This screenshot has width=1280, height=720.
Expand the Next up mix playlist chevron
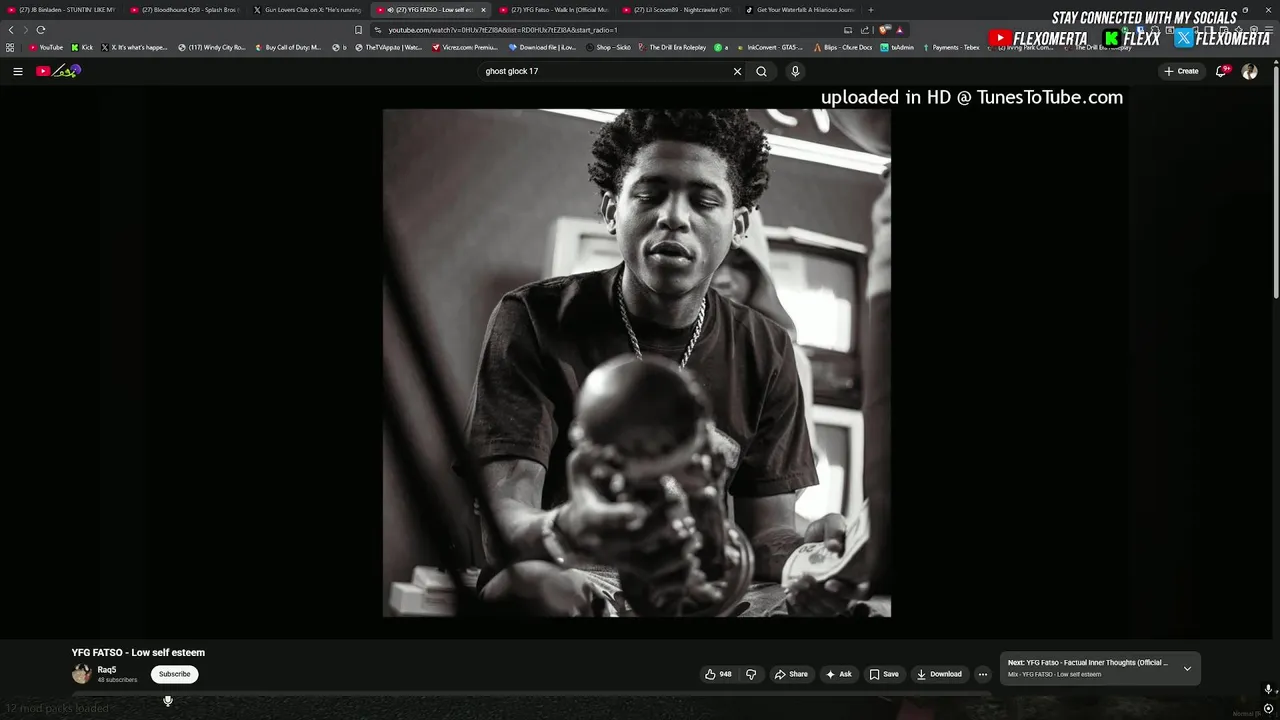click(1187, 668)
